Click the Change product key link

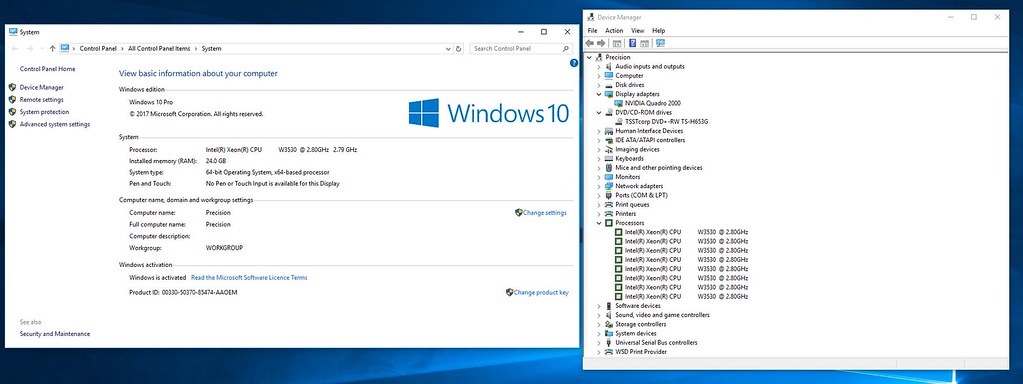click(541, 293)
